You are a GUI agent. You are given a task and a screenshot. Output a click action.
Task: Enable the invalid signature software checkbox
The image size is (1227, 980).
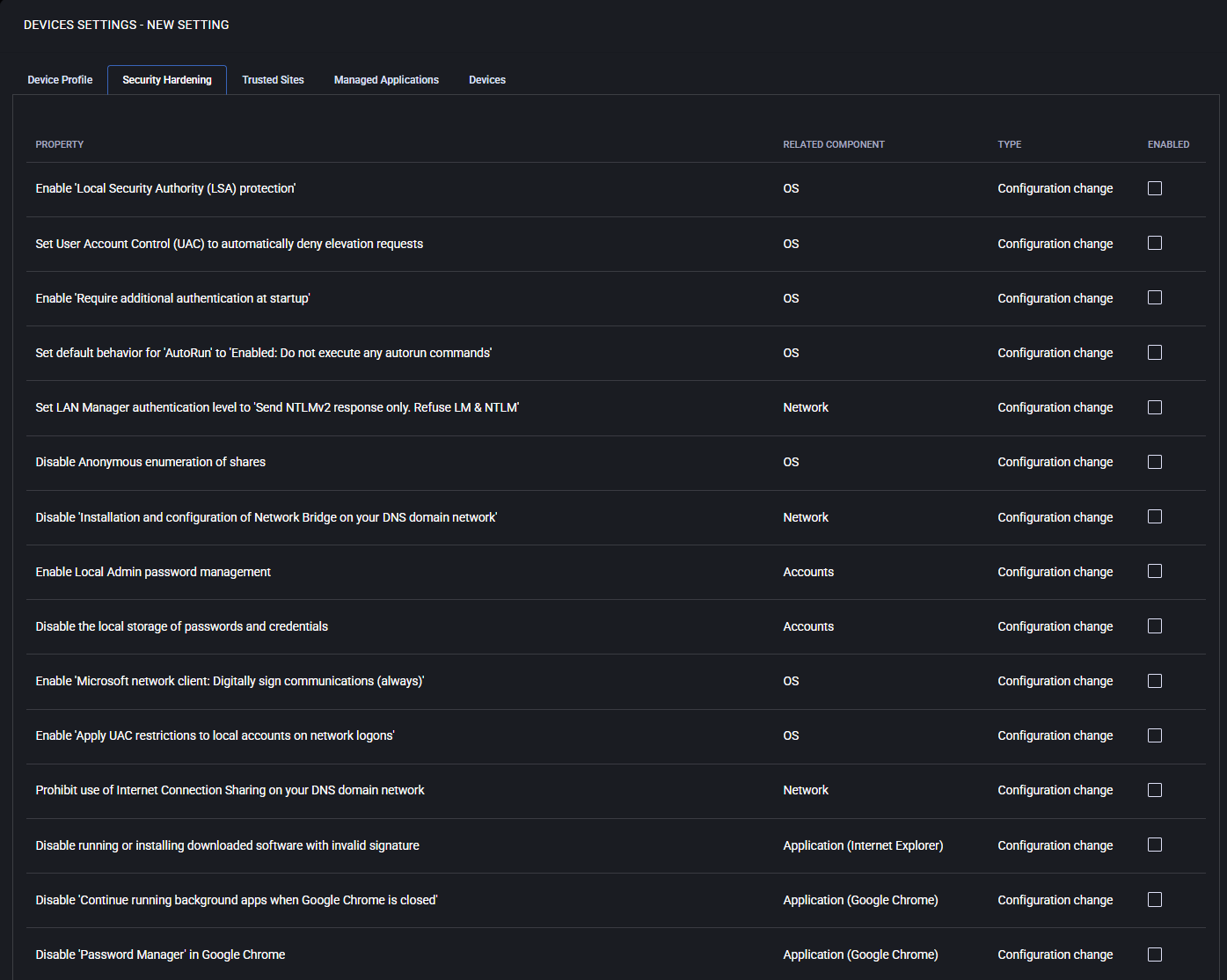pos(1155,845)
